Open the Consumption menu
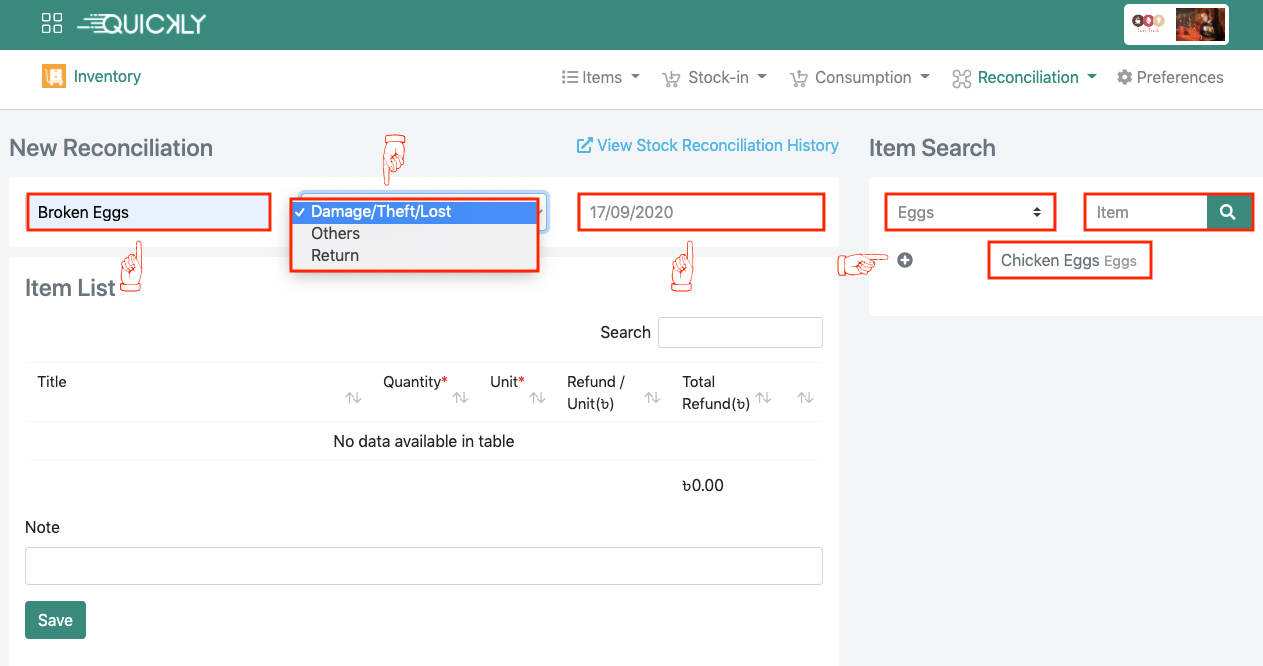The image size is (1263, 666). point(860,77)
